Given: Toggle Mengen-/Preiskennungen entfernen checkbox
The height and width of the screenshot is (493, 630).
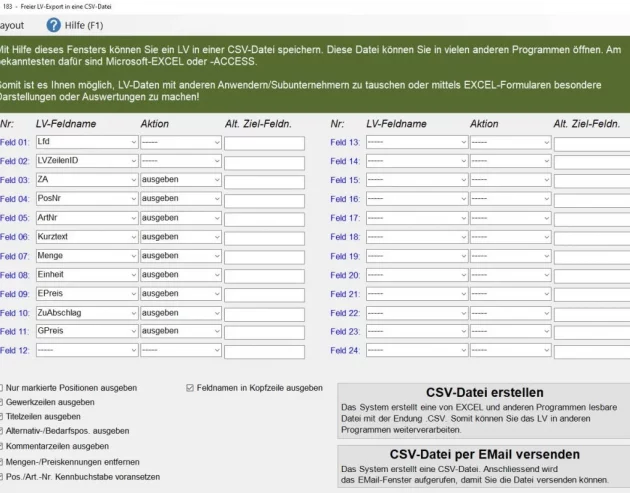Looking at the screenshot, I should click(x=3, y=461).
